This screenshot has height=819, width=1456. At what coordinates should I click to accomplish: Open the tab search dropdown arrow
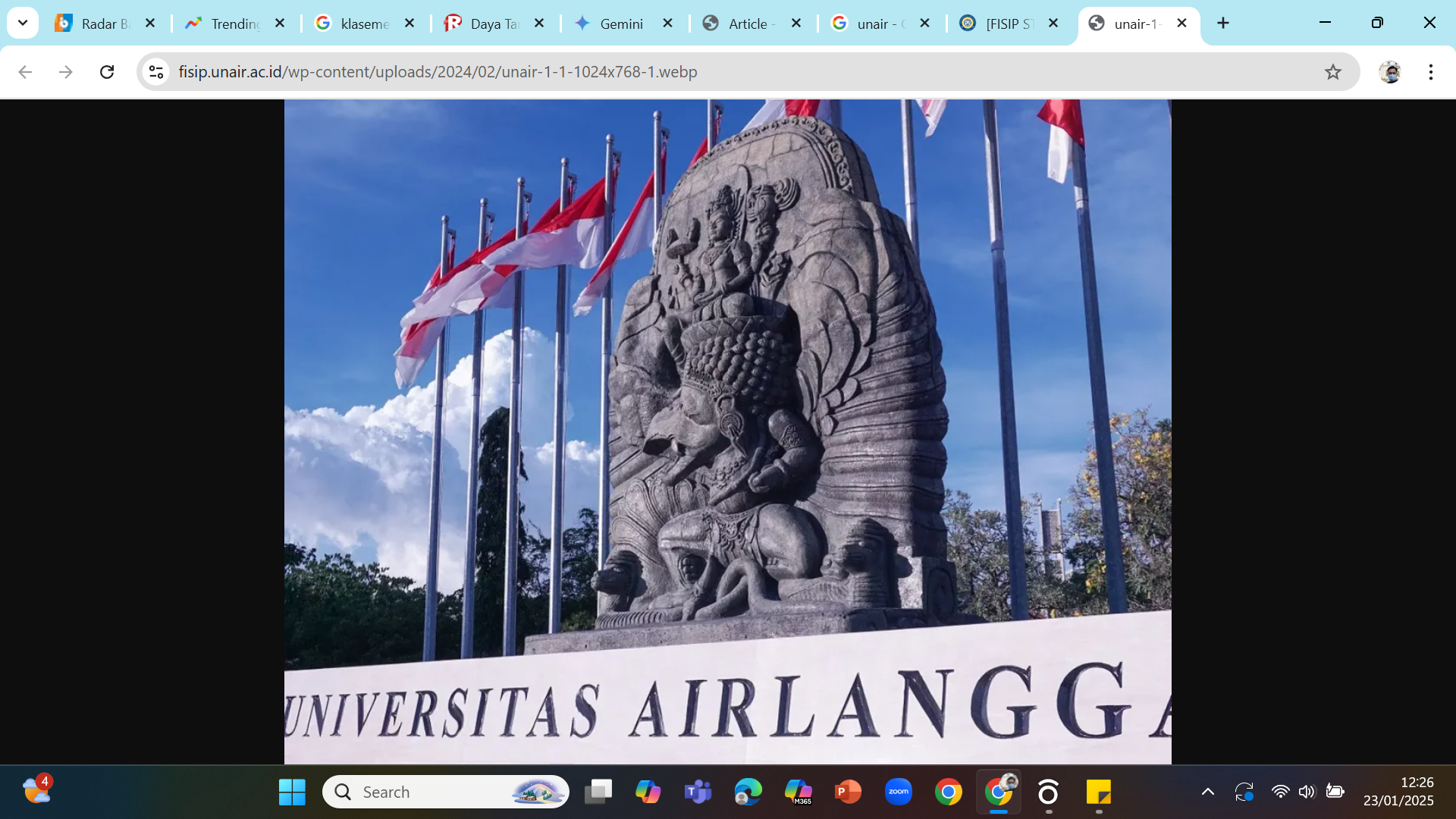[23, 23]
